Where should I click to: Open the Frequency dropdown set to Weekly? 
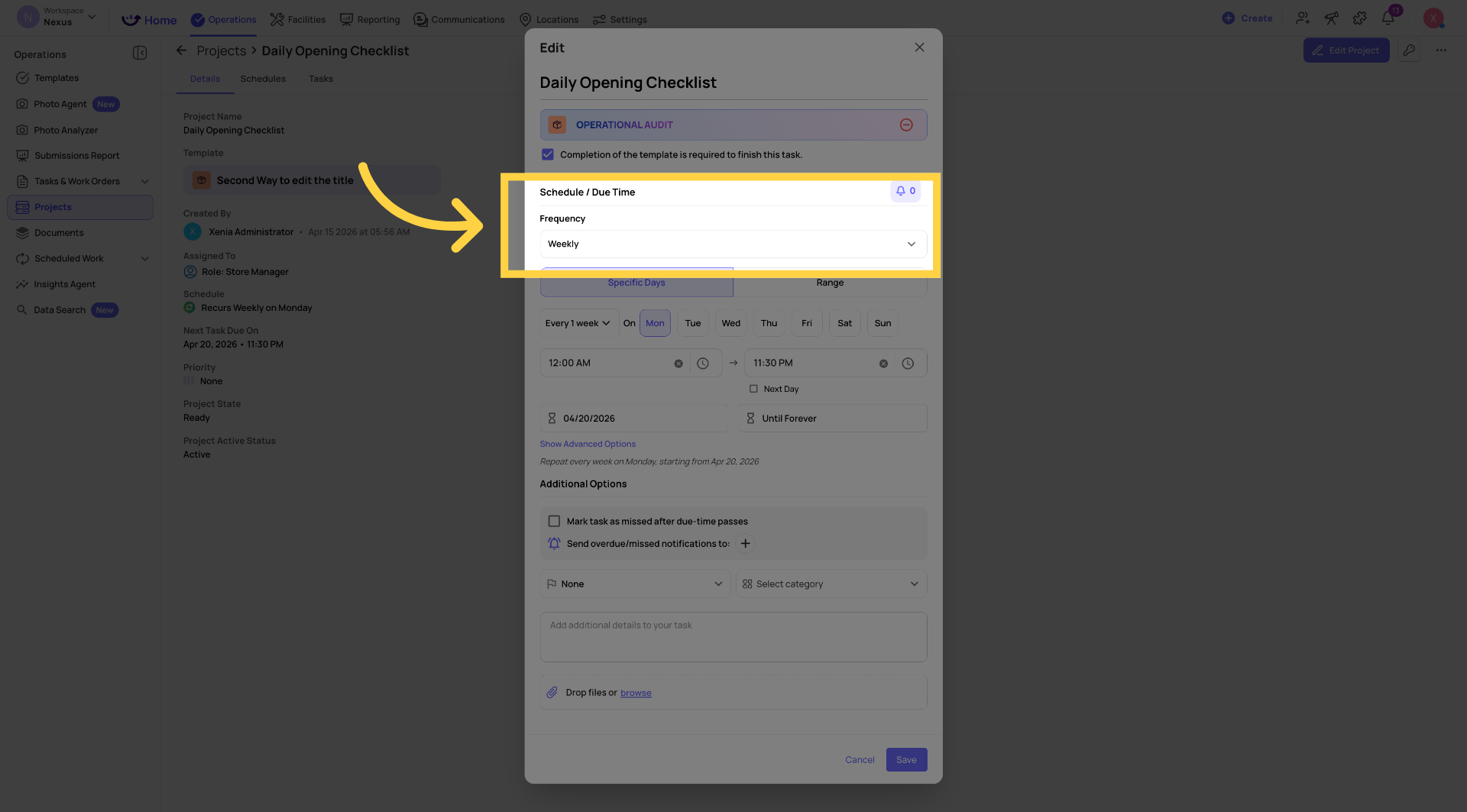(x=733, y=244)
